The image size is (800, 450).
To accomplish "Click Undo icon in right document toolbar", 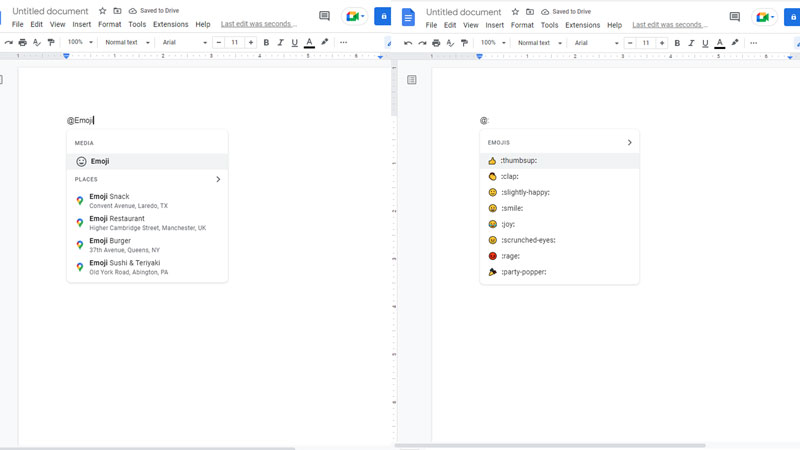I will tap(408, 43).
